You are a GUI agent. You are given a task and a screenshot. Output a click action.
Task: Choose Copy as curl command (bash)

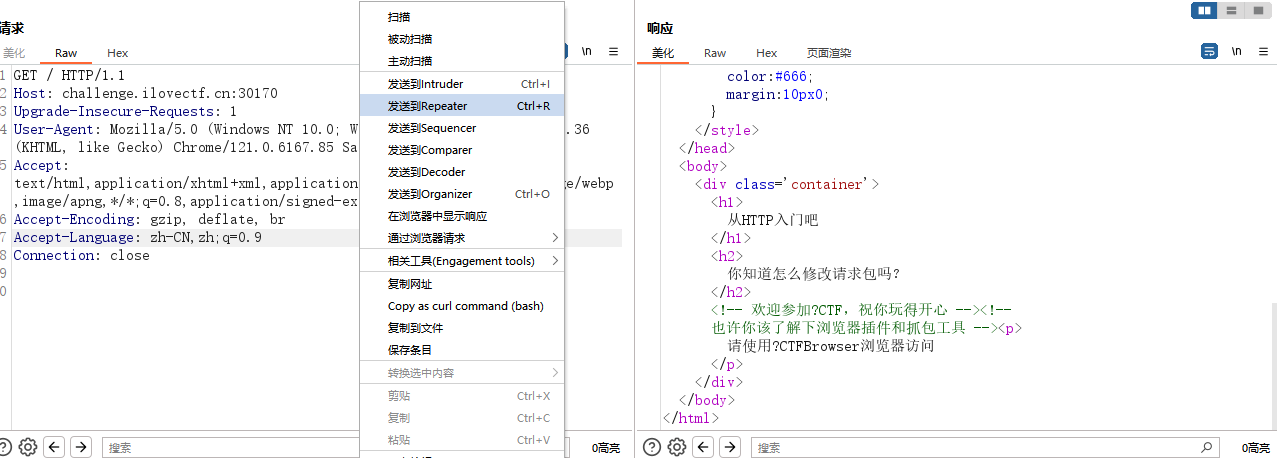462,306
